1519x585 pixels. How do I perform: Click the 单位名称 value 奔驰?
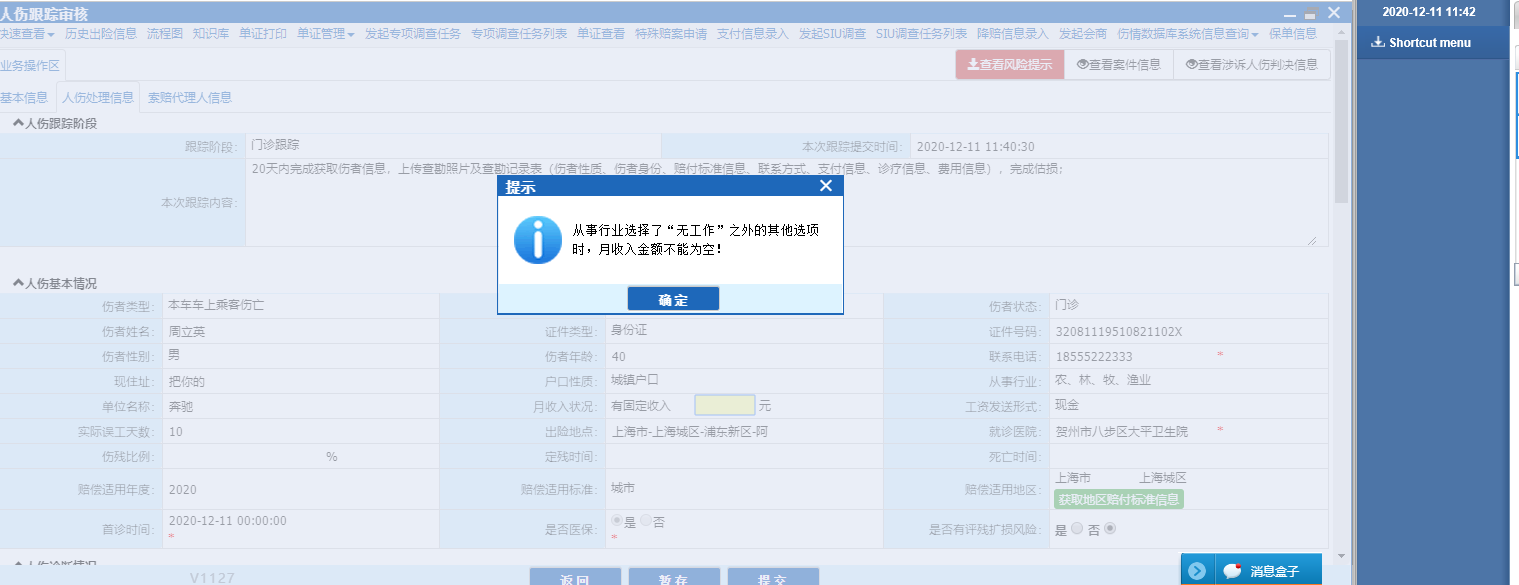pyautogui.click(x=181, y=406)
